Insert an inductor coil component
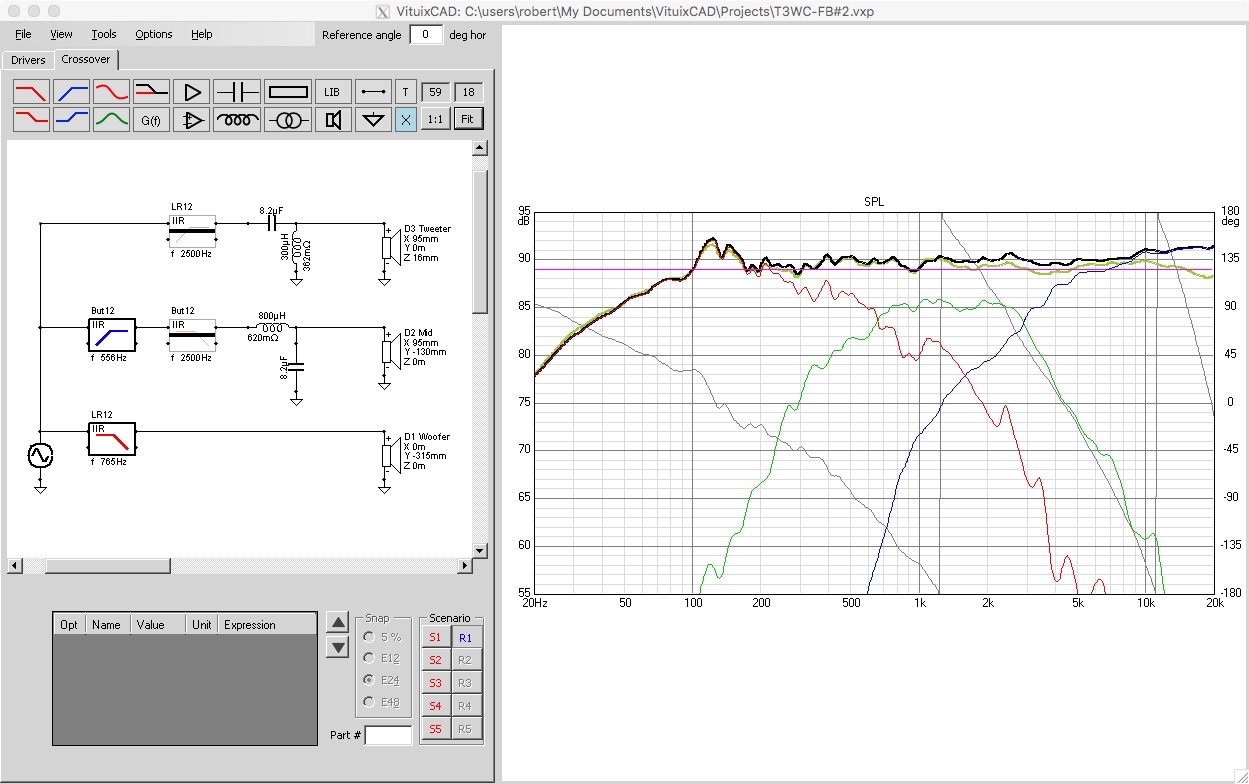The height and width of the screenshot is (784, 1249). [x=237, y=120]
